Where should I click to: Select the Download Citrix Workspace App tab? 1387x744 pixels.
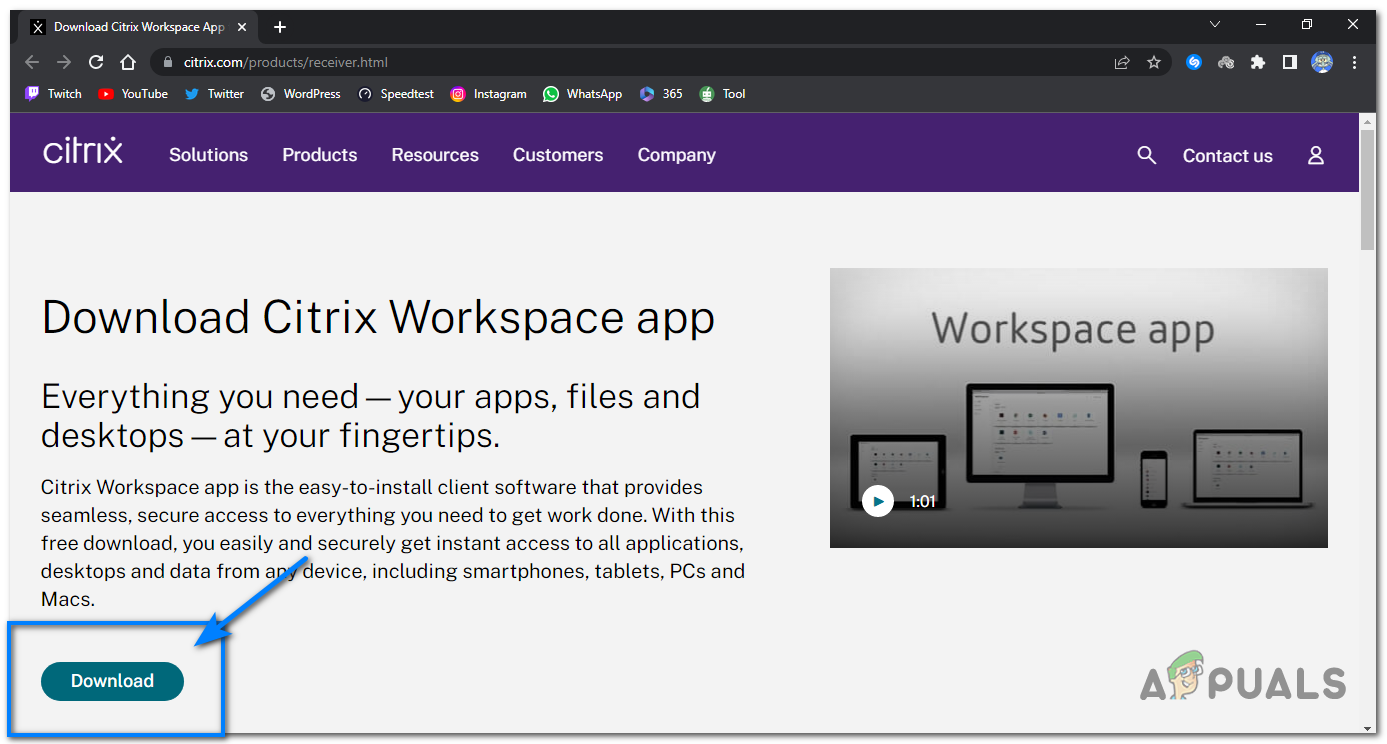pos(140,27)
